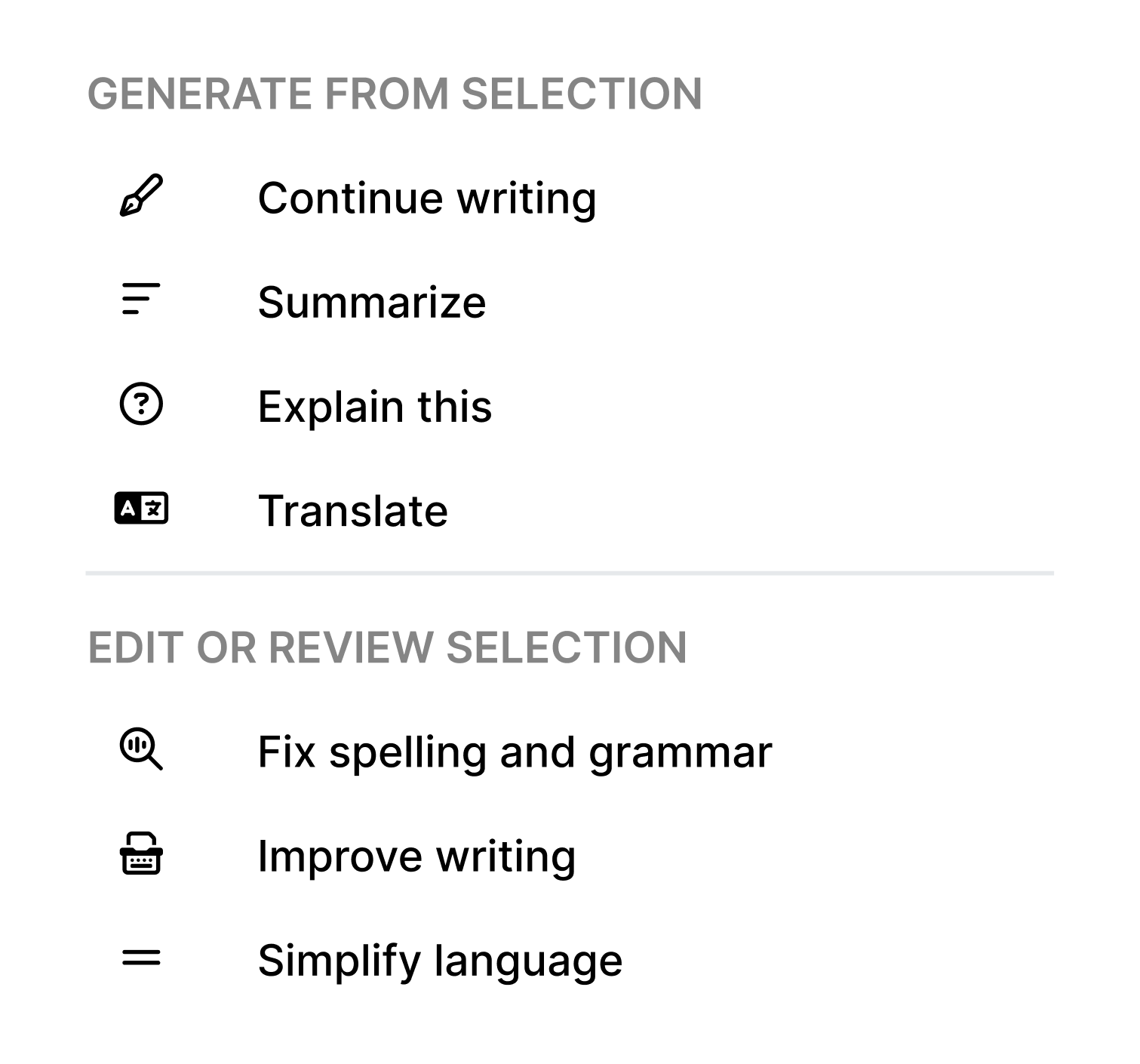Click the word 'writing' in Continue writing
Image resolution: width=1140 pixels, height=1064 pixels.
pos(526,198)
